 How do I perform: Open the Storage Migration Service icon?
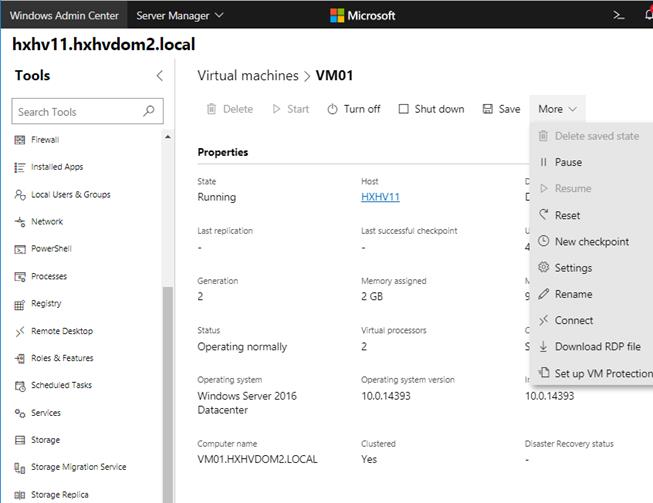20,468
